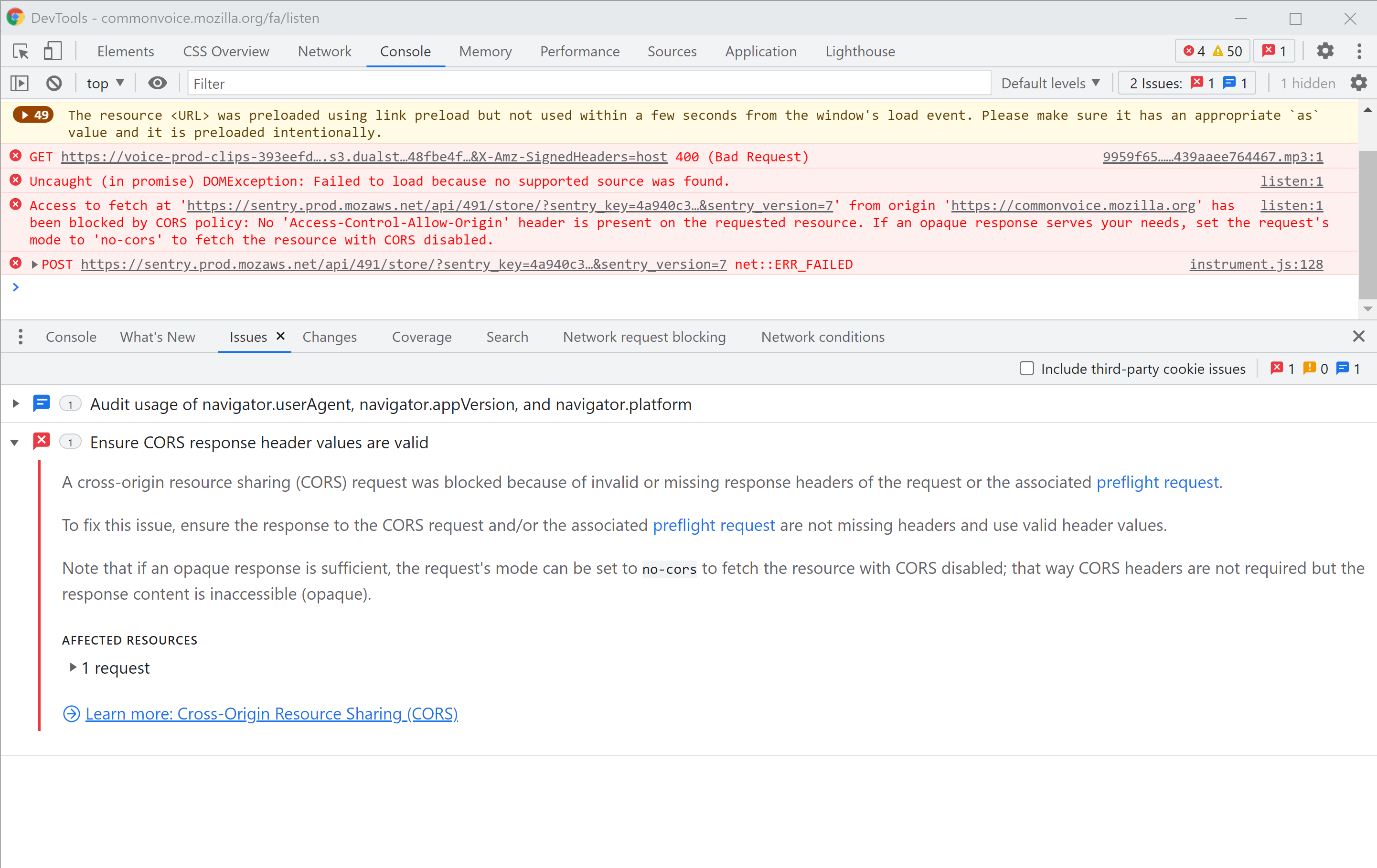Screen dimensions: 1377x868
Task: Open the CSS Overview tab
Action: (x=226, y=52)
